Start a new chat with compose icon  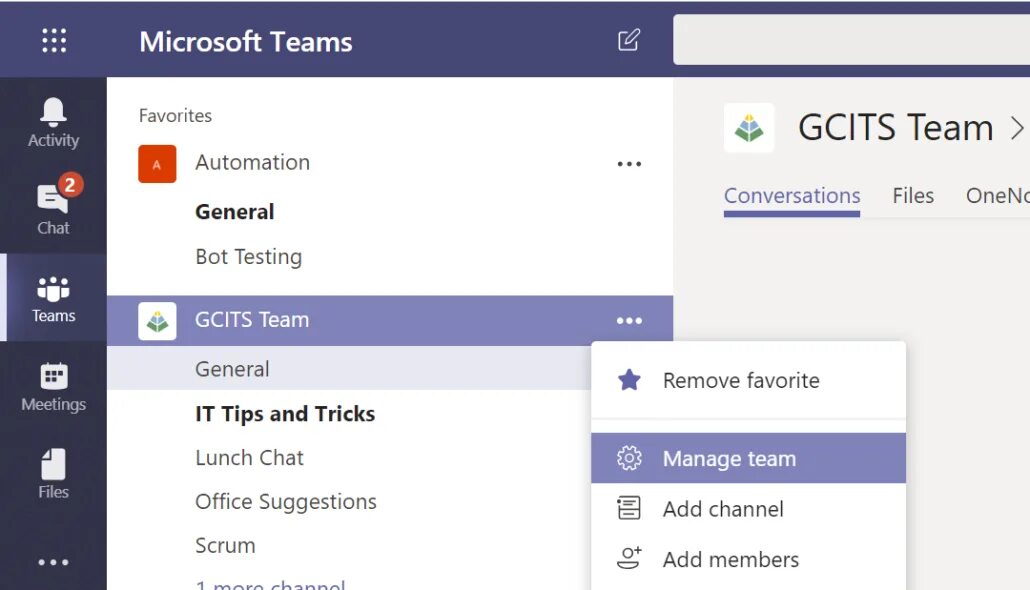[629, 40]
